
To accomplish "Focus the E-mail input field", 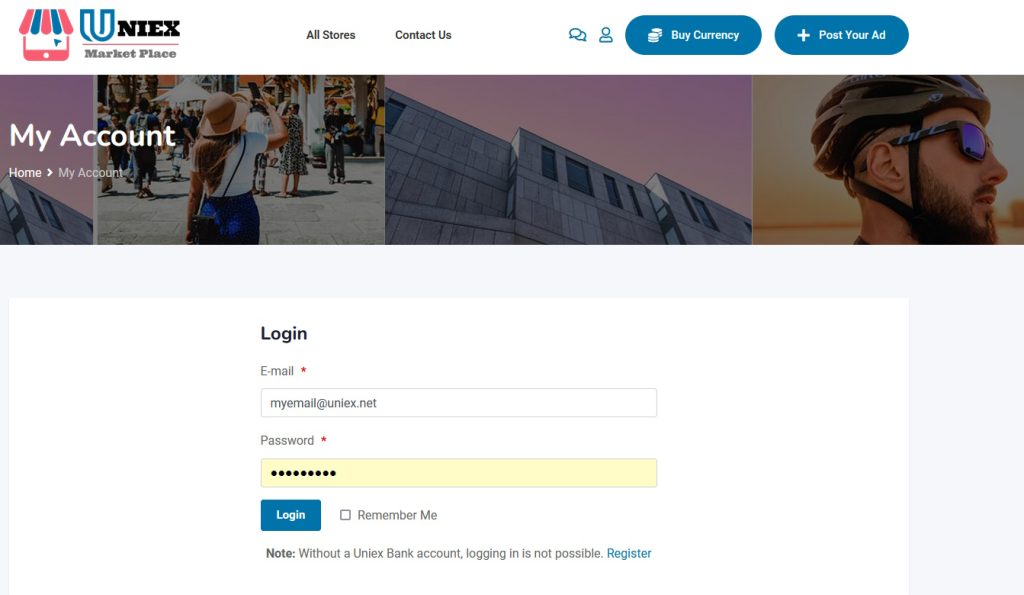I will coord(458,403).
